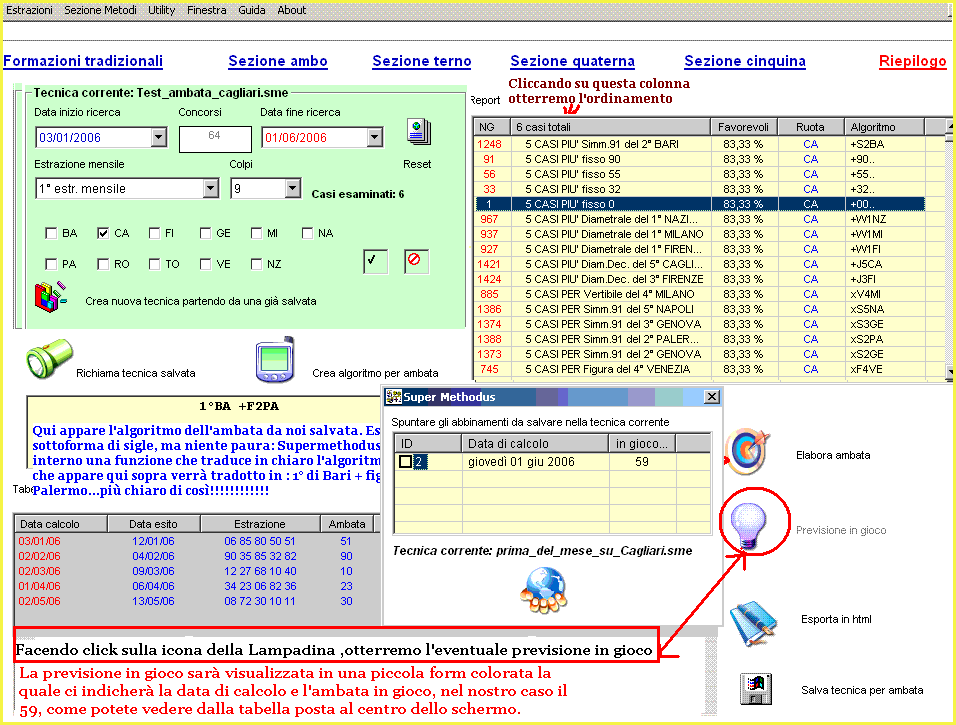Toggle the MI wheel checkbox
Screen dimensions: 956x725
tap(256, 233)
